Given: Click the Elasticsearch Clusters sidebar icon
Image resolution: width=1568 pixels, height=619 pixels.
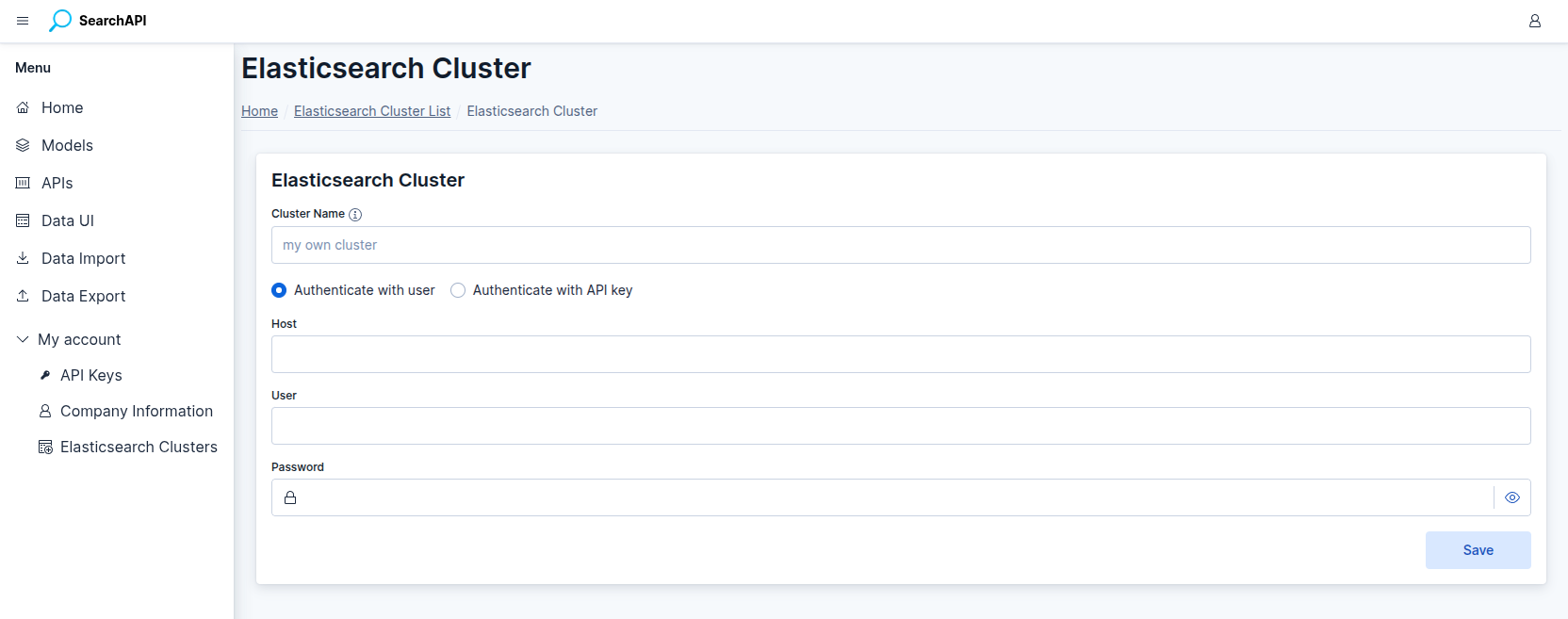Looking at the screenshot, I should tap(45, 447).
